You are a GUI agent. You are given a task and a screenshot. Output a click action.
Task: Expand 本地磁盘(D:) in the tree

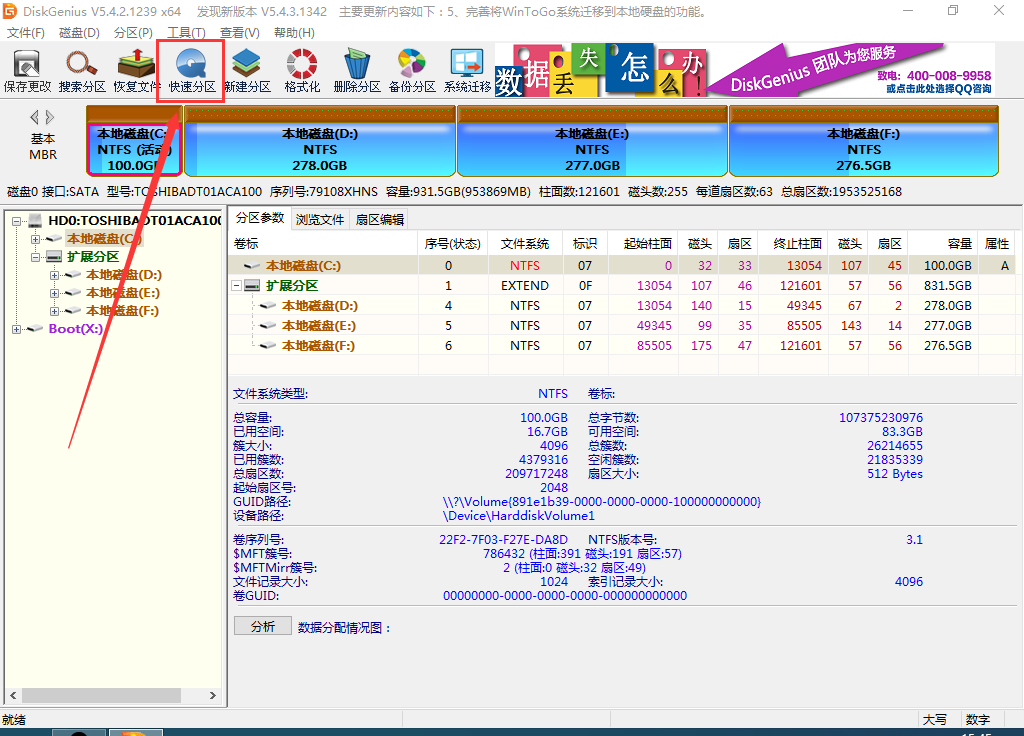pos(54,275)
